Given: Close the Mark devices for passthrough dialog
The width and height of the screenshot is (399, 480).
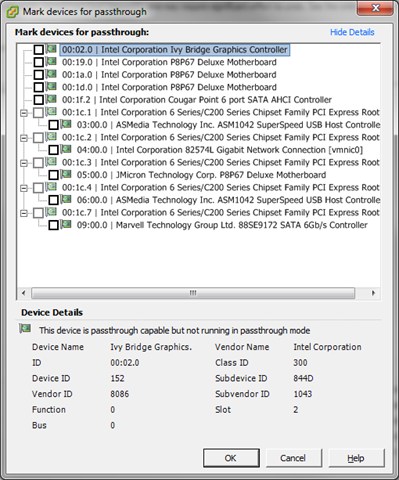Looking at the screenshot, I should point(375,8).
